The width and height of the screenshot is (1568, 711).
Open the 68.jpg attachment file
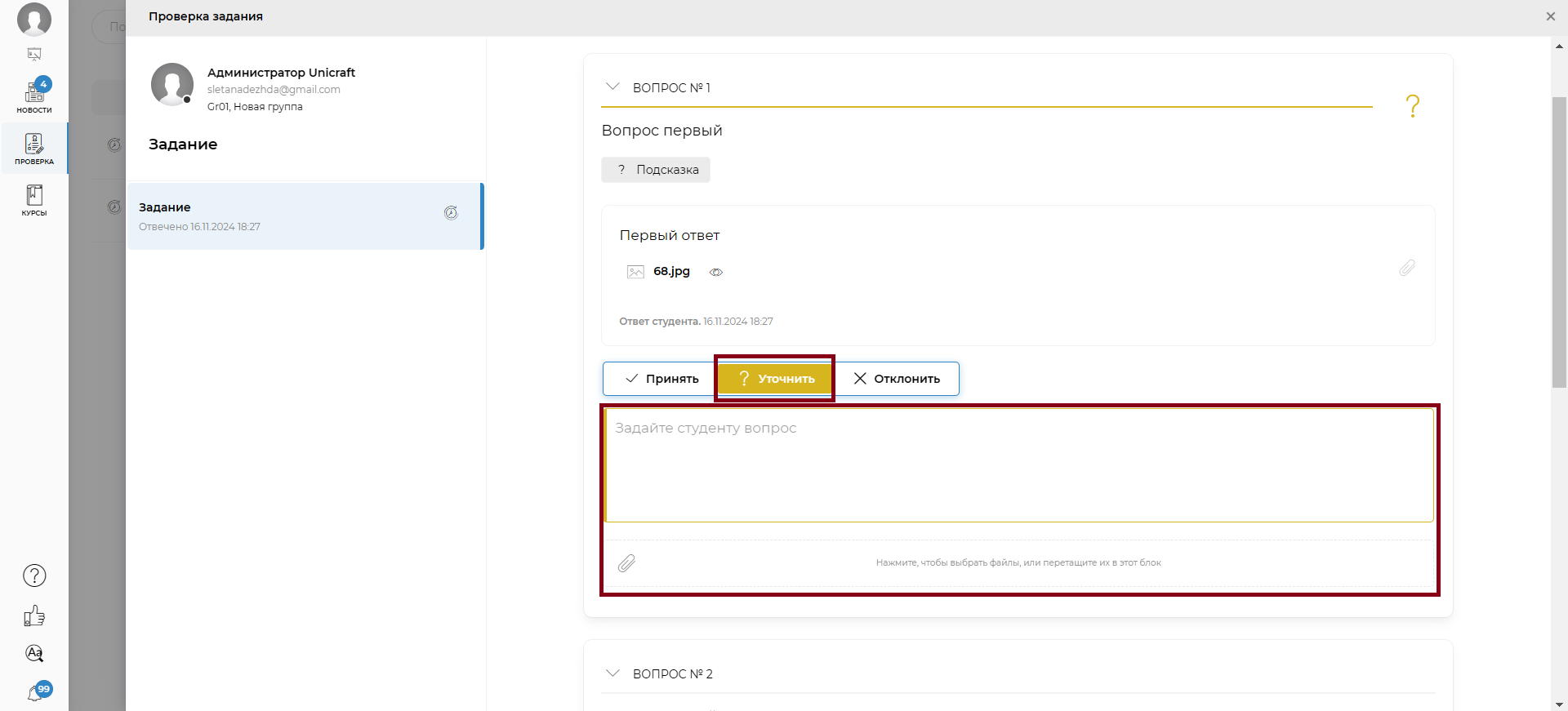(x=671, y=271)
